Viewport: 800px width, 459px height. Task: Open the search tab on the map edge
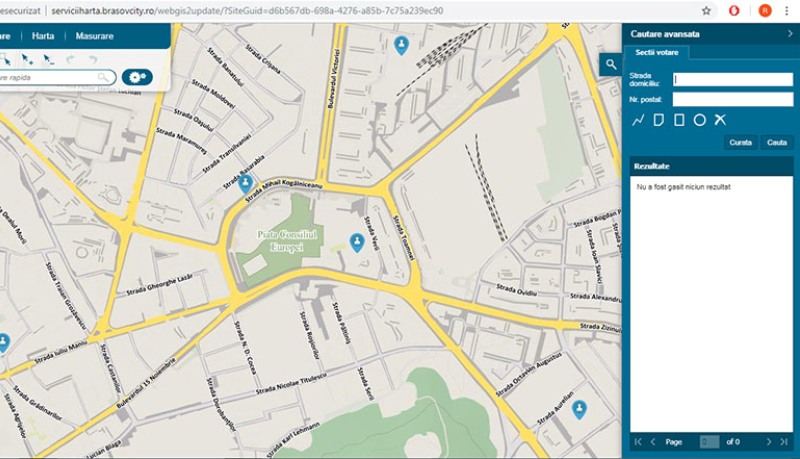pos(610,64)
